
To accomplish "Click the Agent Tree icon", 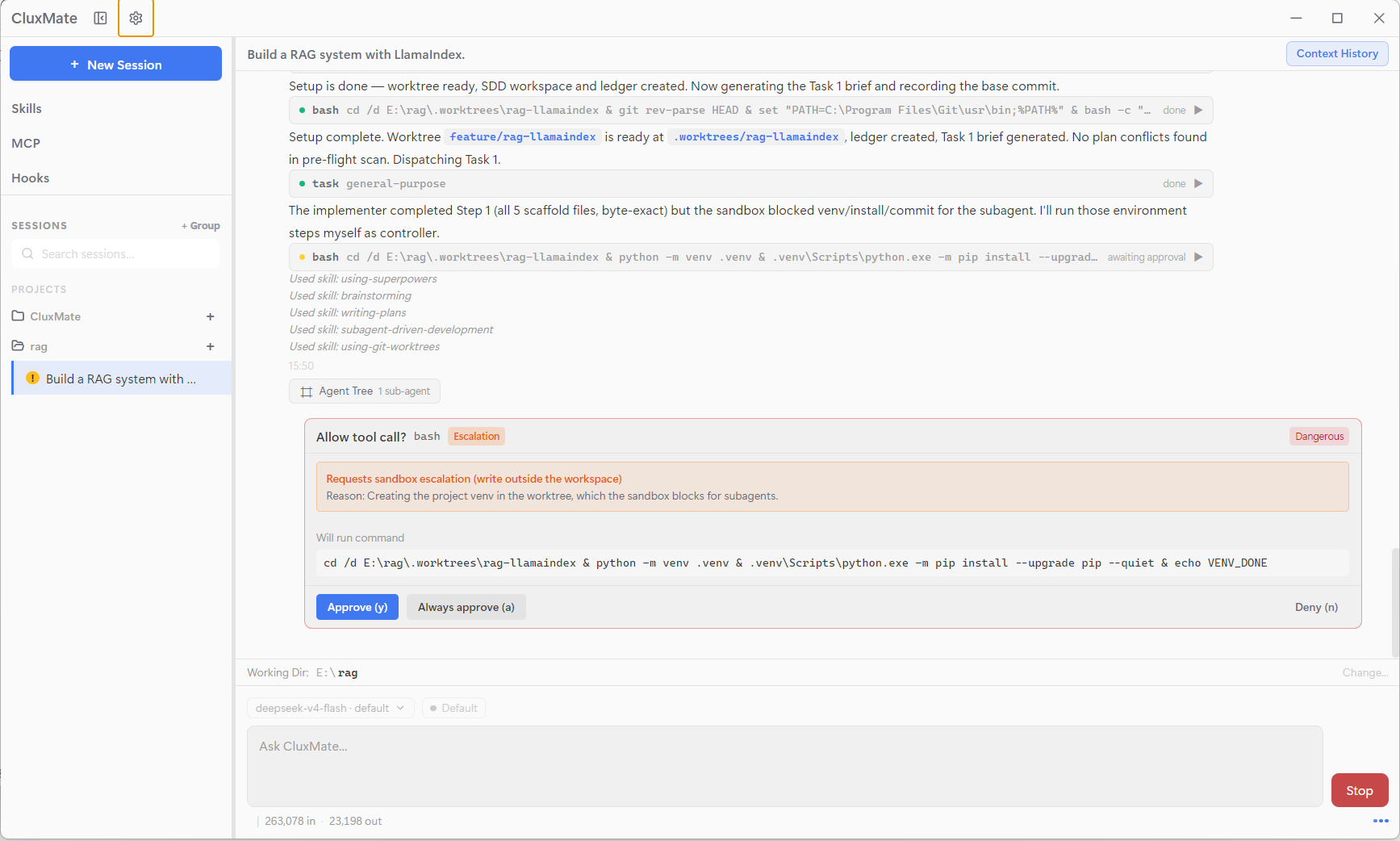I will (307, 391).
